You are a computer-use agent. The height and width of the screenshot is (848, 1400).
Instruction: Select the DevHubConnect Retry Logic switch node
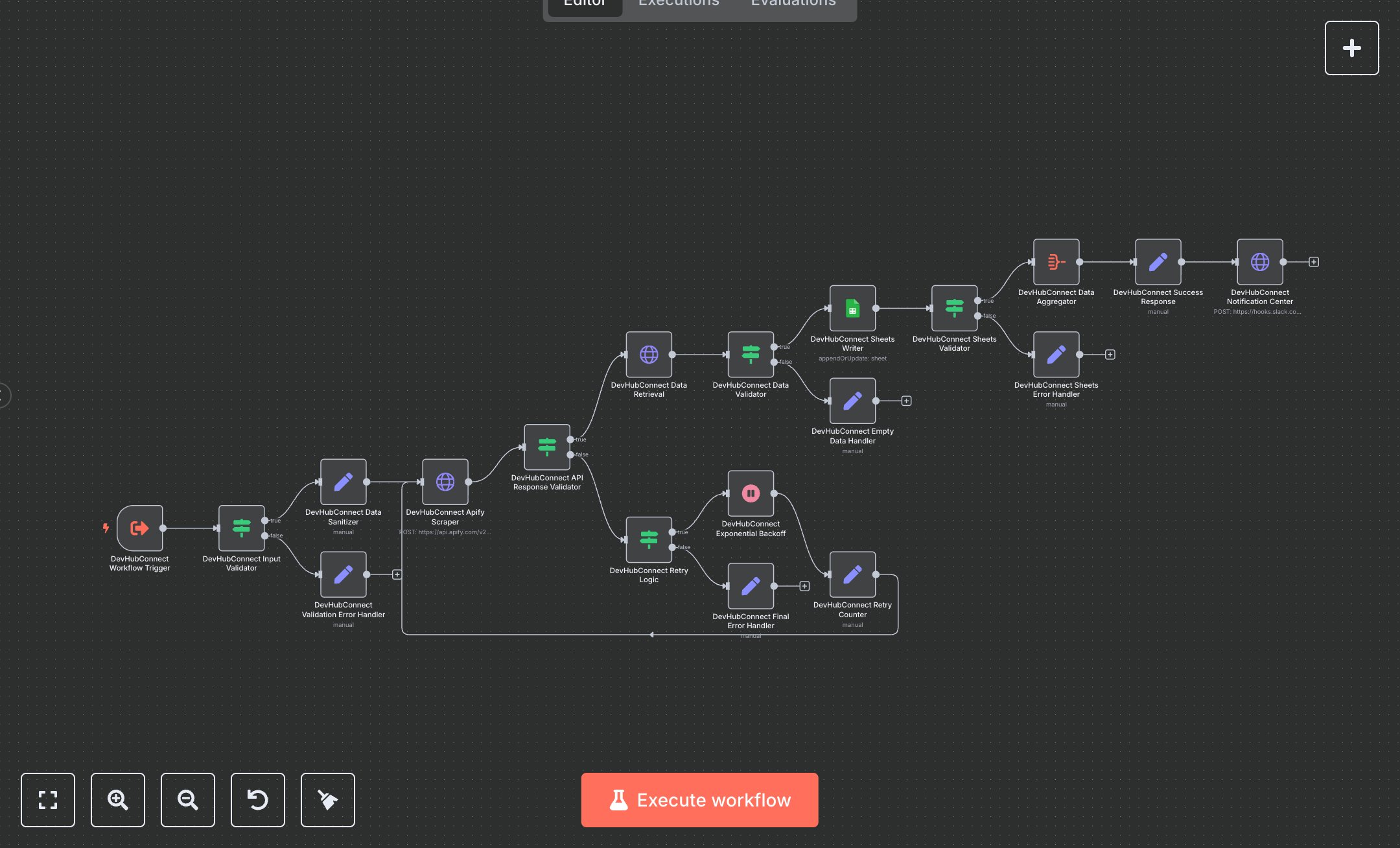click(649, 539)
